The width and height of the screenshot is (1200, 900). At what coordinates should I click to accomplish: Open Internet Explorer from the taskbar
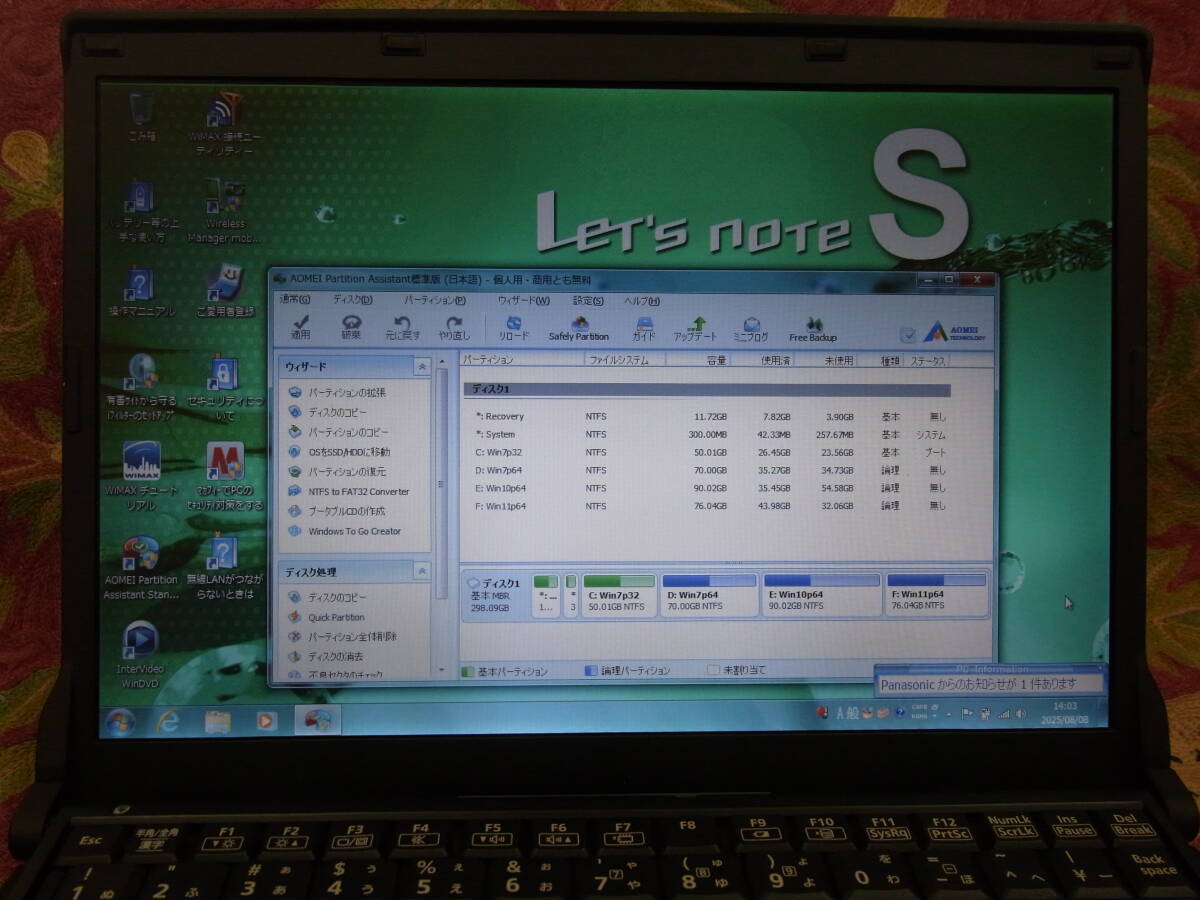[169, 720]
